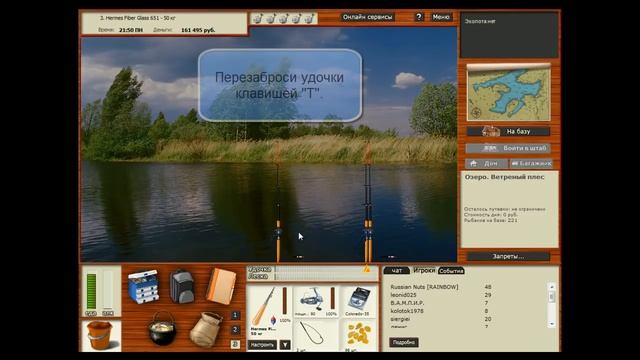The width and height of the screenshot is (640, 360).
Task: Open the burlap sack
Action: pos(206,329)
